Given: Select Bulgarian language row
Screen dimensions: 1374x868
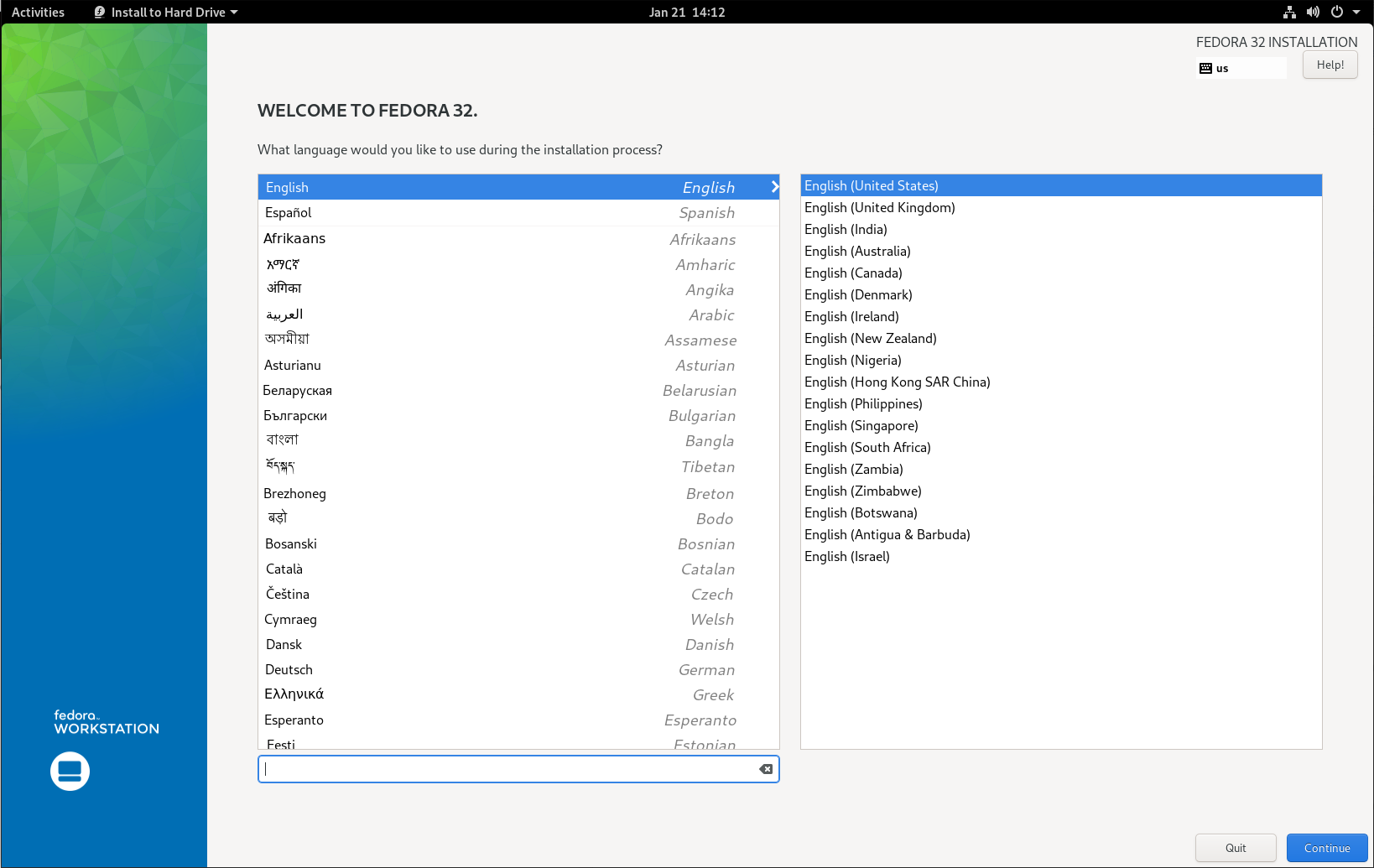Looking at the screenshot, I should coord(518,415).
